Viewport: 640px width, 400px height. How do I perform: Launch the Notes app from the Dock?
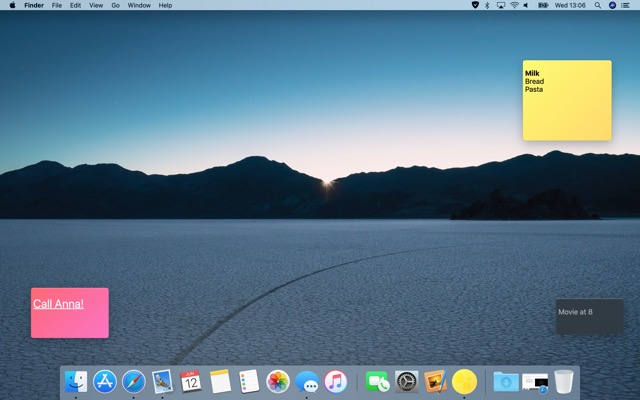pyautogui.click(x=220, y=382)
